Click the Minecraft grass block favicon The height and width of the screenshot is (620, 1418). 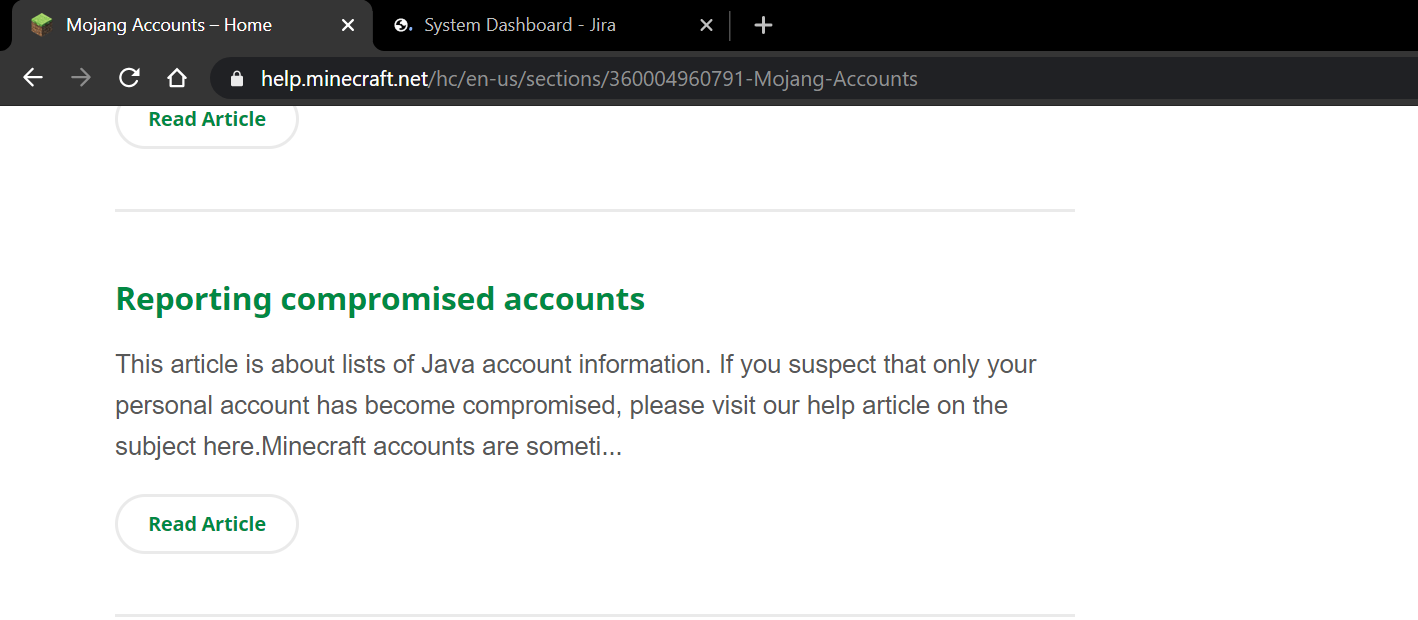41,25
